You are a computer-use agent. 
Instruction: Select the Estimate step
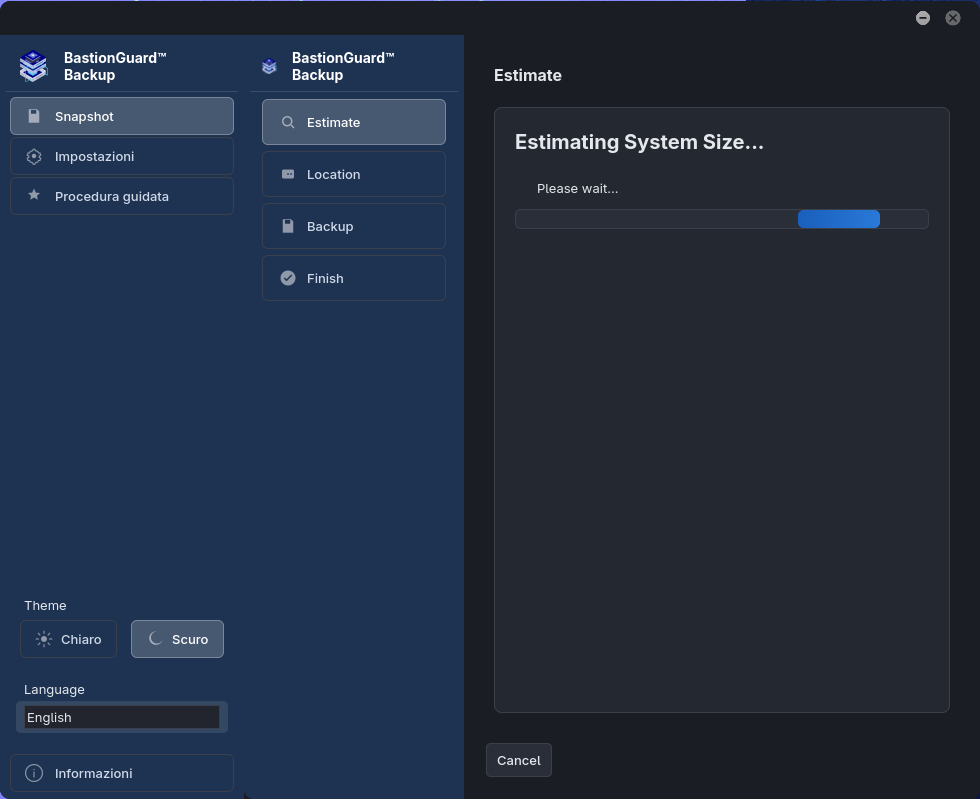click(x=354, y=122)
